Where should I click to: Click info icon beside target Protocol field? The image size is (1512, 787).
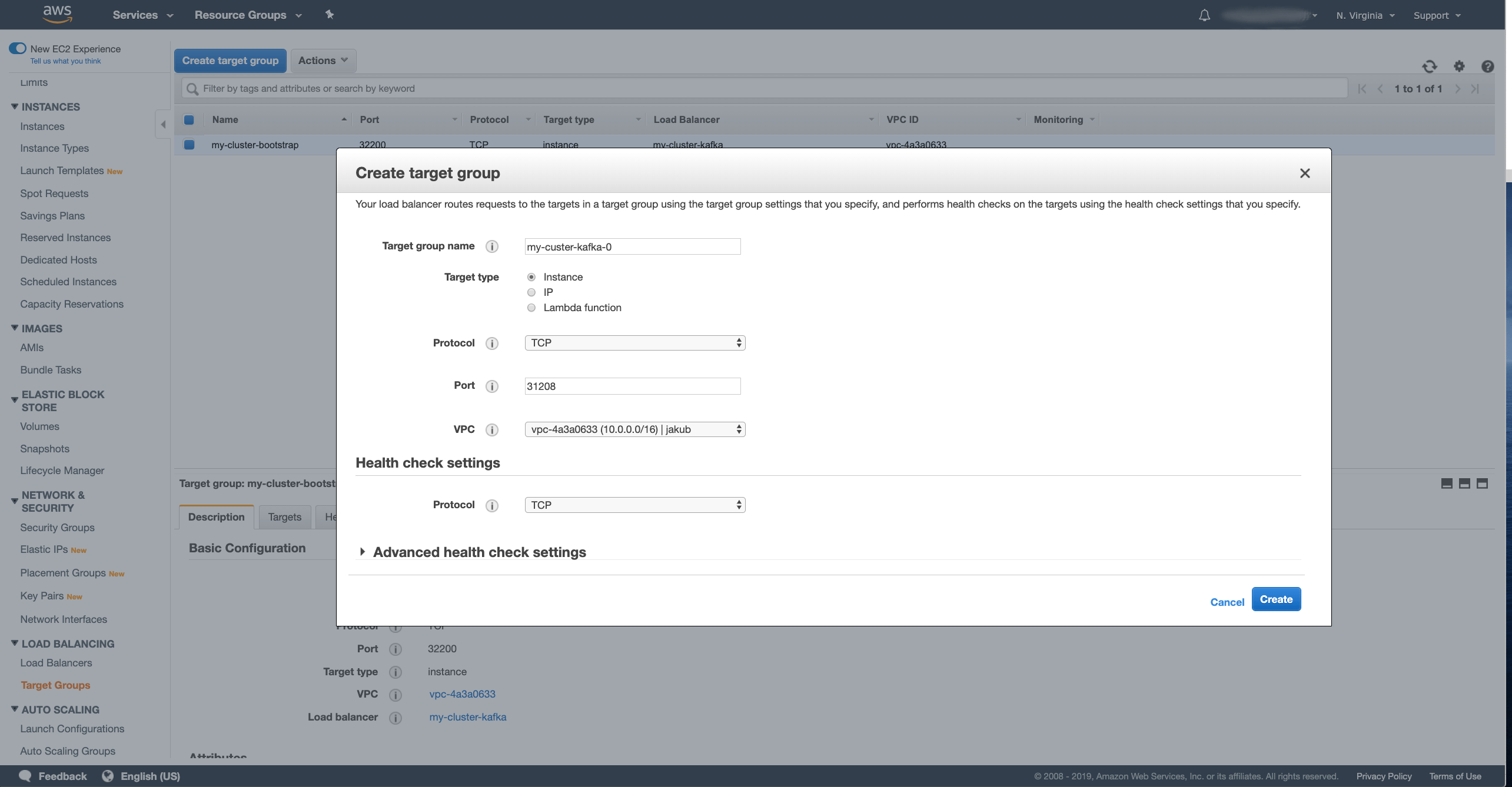[x=492, y=344]
